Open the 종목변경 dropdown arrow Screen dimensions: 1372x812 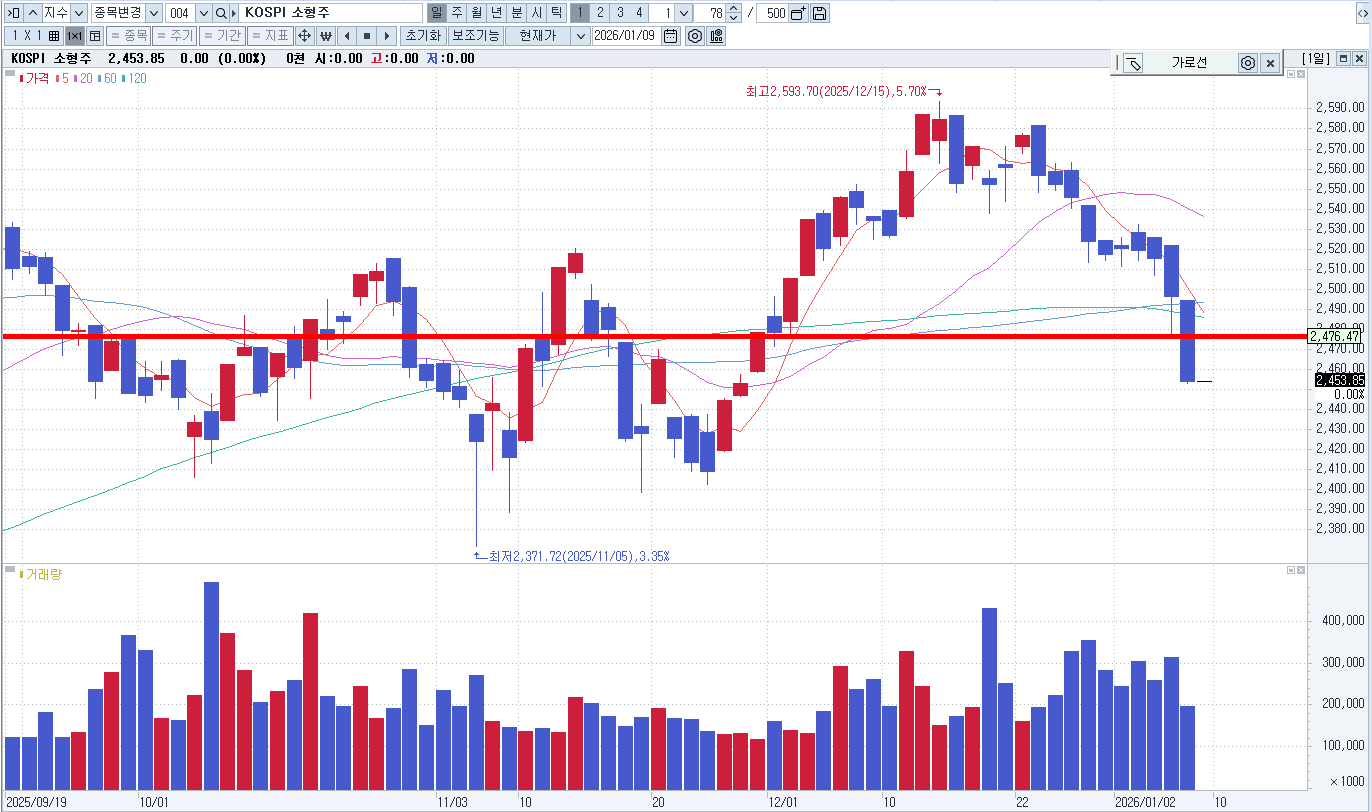153,13
